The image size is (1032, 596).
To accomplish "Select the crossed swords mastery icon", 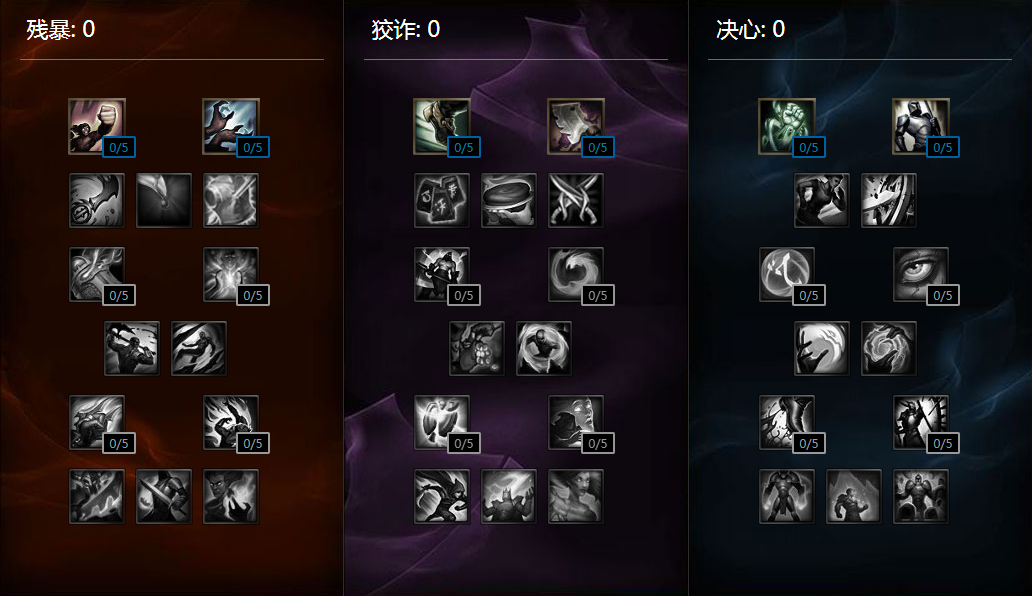I will [x=576, y=200].
